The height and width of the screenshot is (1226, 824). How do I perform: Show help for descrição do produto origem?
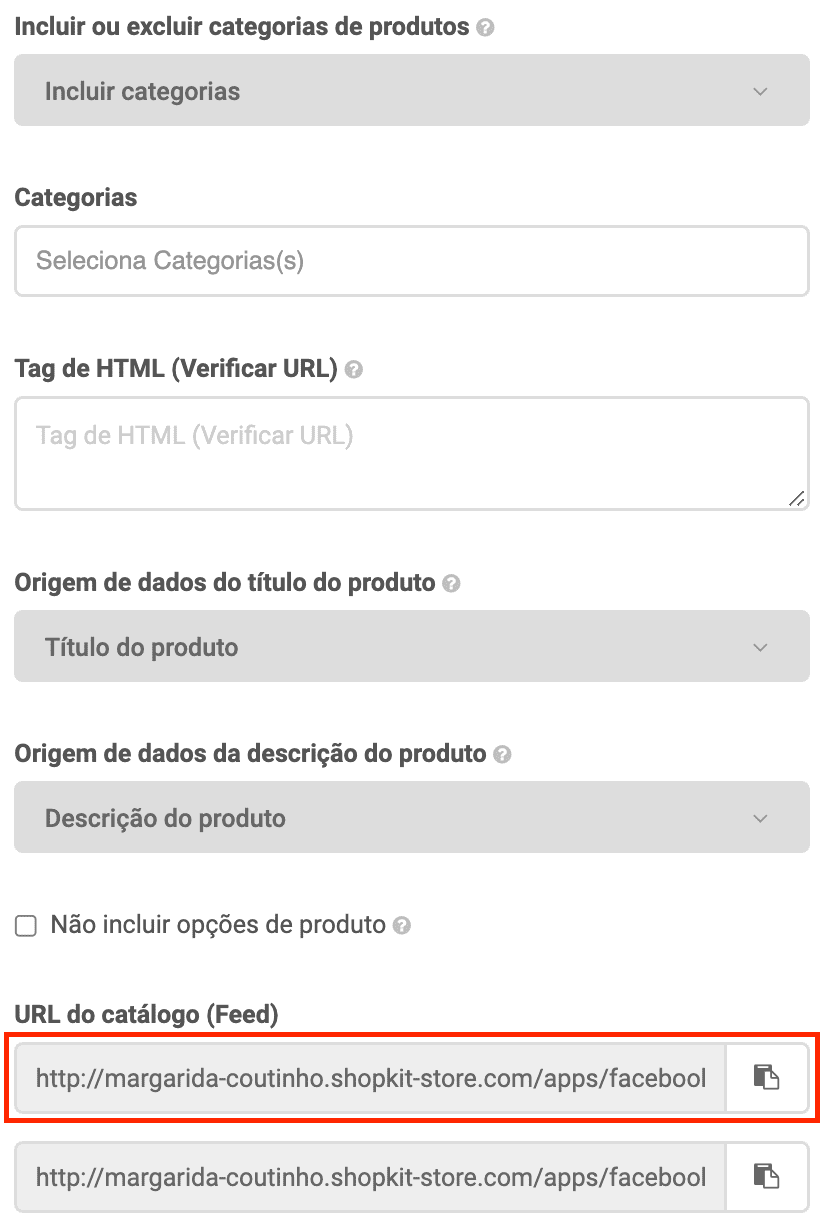[x=502, y=755]
